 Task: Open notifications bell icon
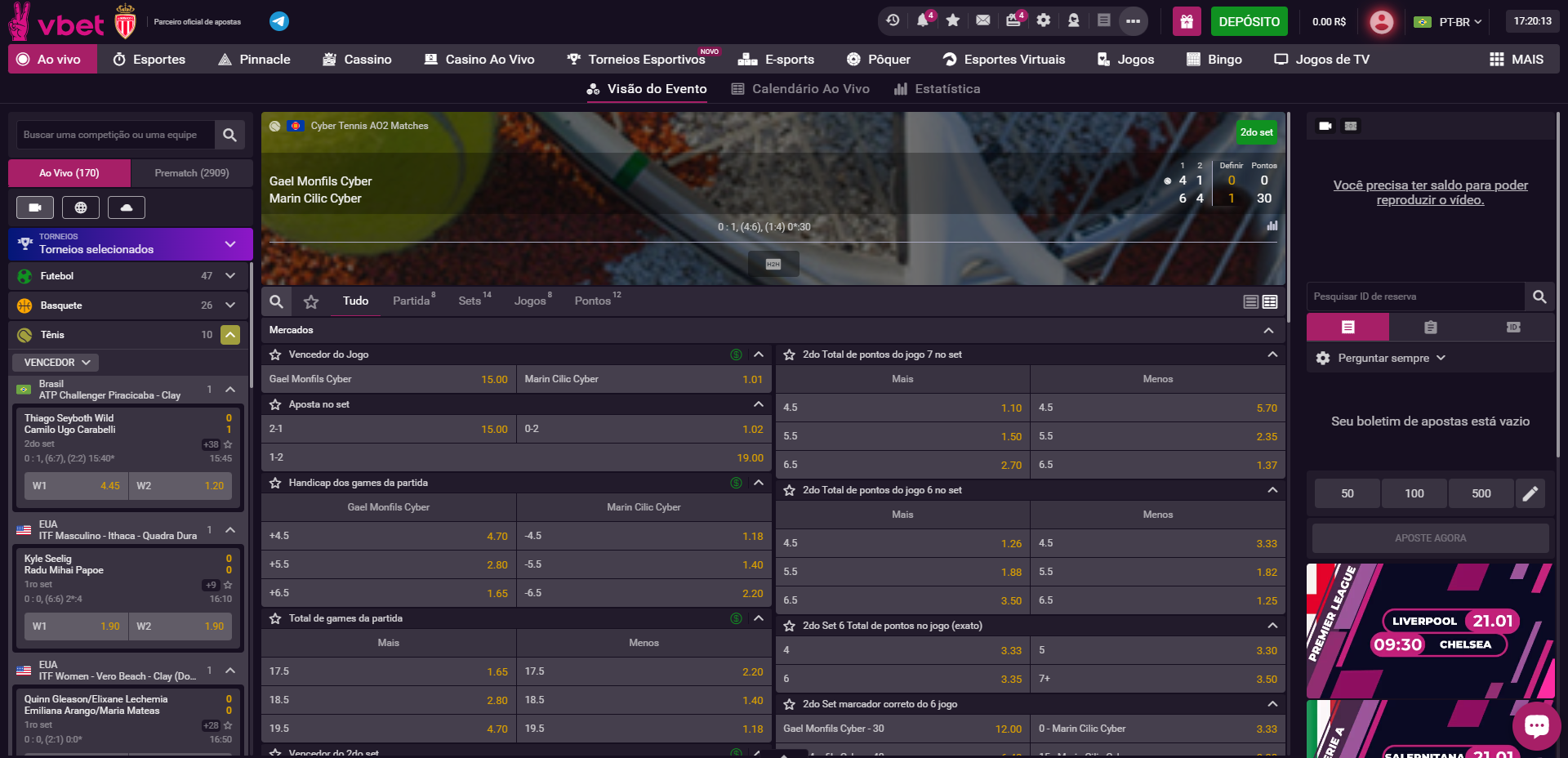point(923,20)
